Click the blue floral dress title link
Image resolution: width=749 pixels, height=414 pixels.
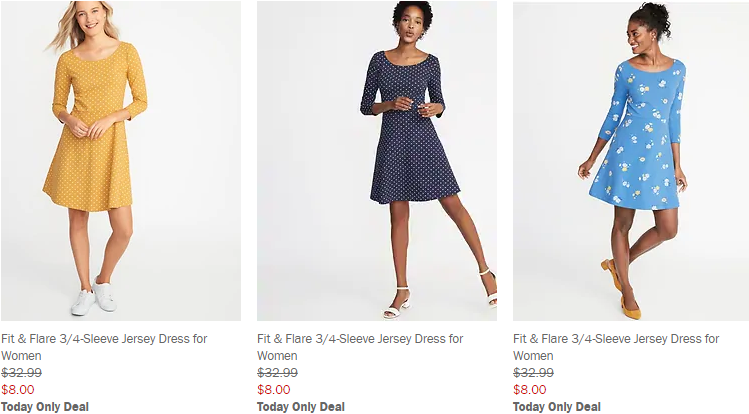[x=616, y=339]
